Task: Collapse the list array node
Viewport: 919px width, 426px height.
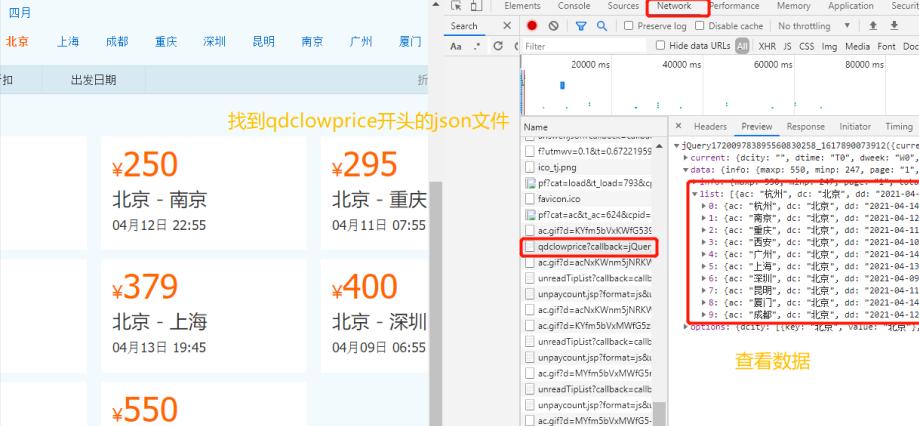Action: point(695,194)
